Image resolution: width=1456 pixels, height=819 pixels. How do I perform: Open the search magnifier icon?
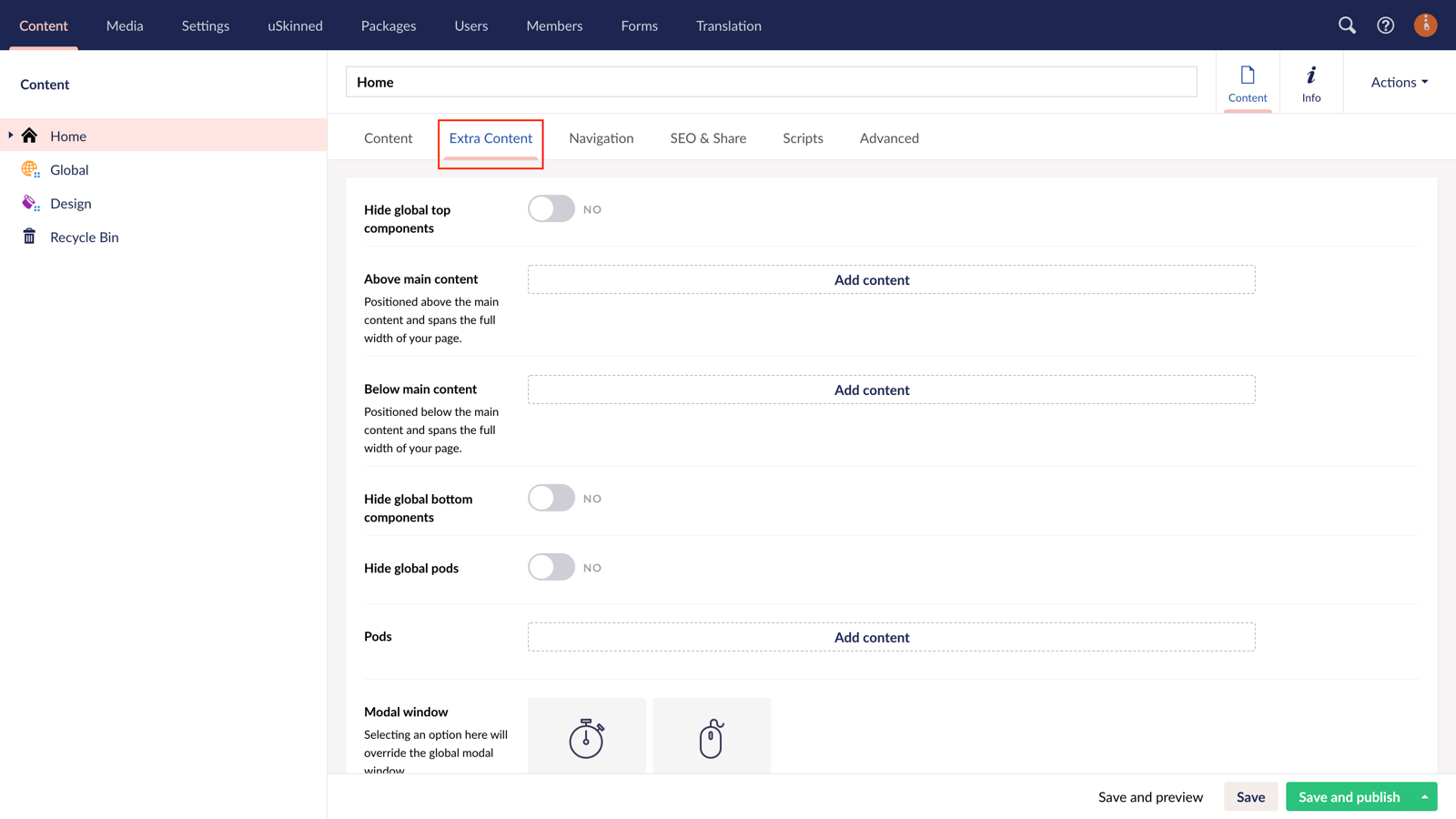(1347, 25)
